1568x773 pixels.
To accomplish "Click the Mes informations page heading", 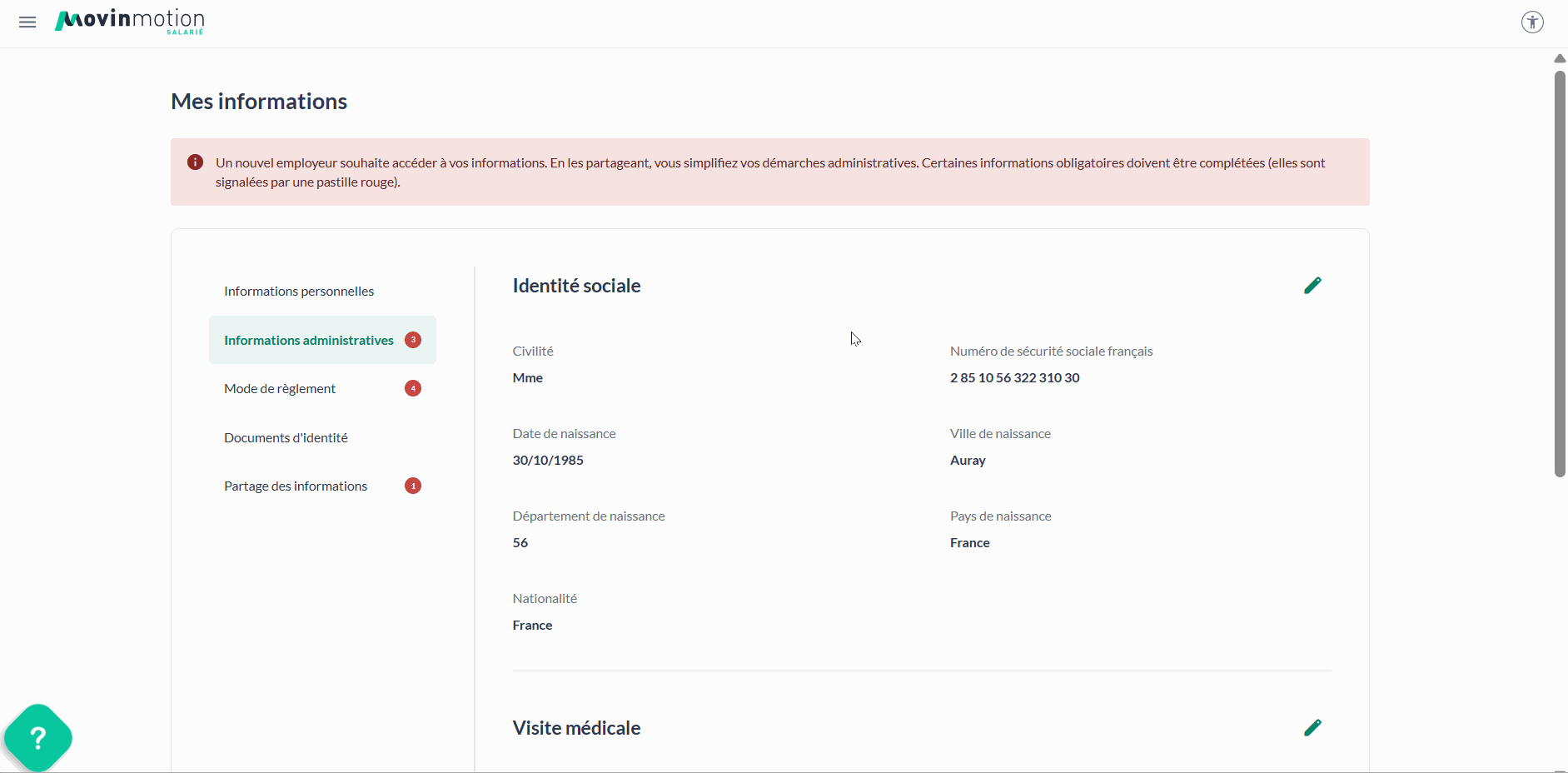I will click(259, 102).
